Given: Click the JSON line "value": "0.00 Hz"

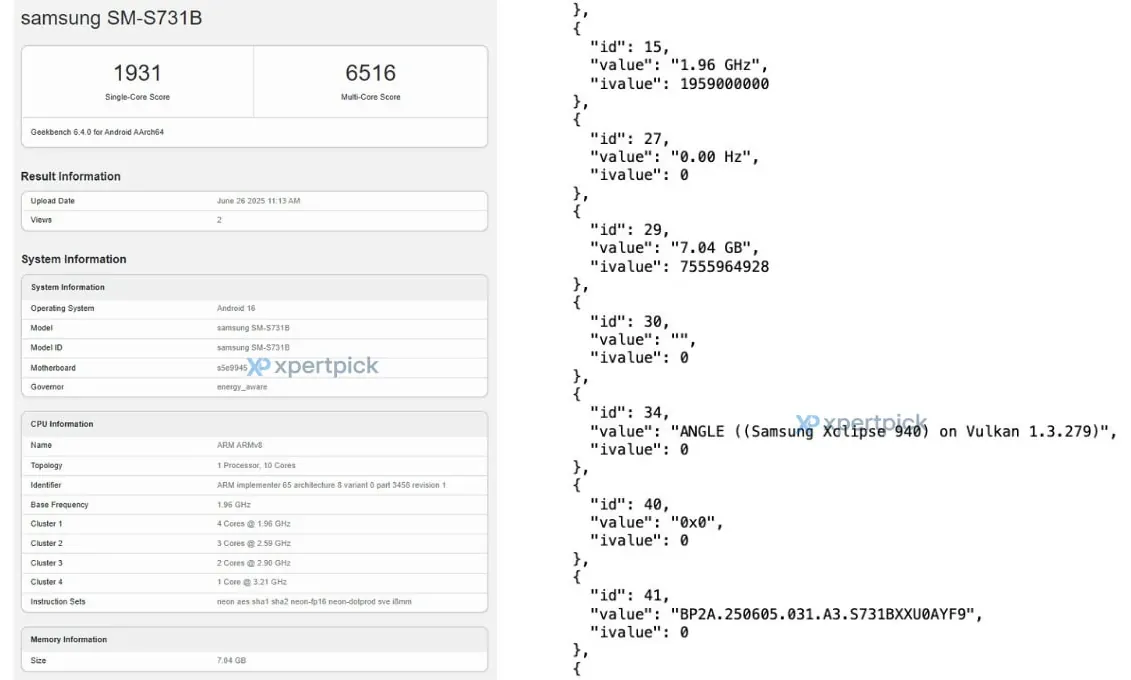Looking at the screenshot, I should 674,156.
